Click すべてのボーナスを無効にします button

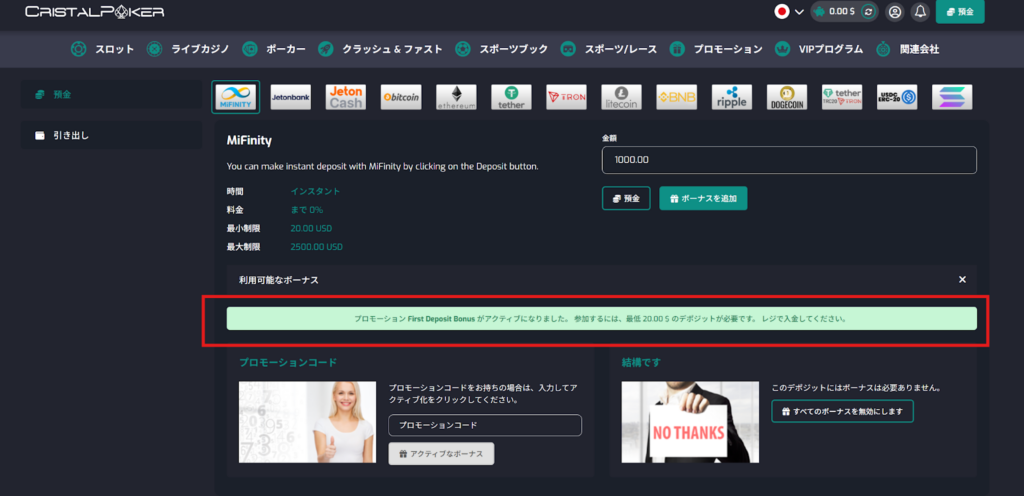[842, 411]
